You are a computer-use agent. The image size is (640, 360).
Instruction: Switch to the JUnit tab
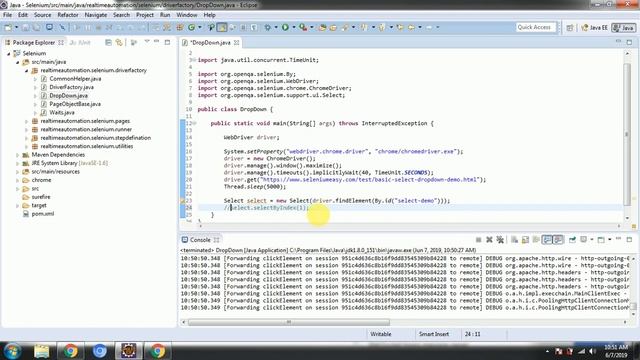click(80, 42)
